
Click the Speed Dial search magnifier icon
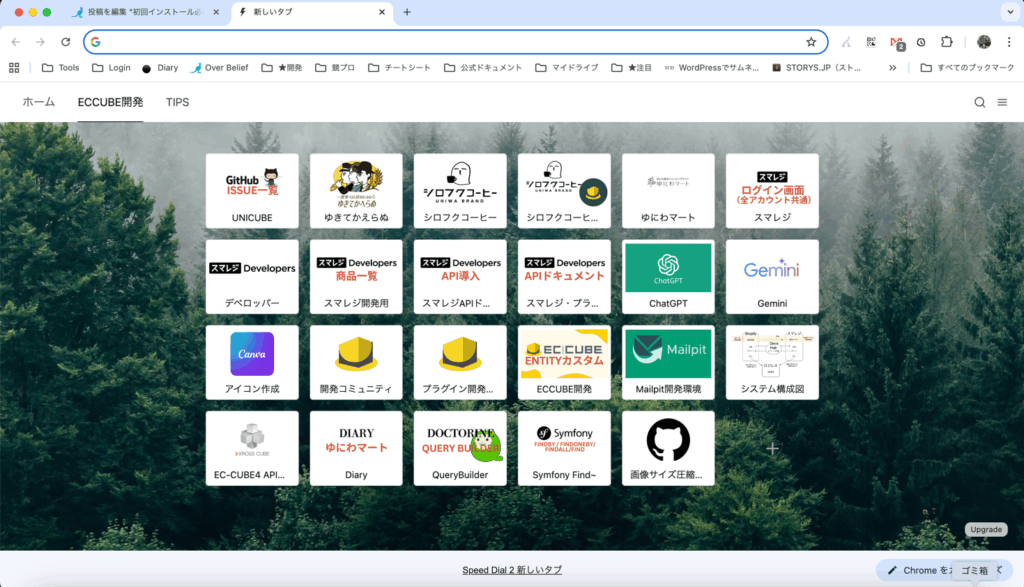click(980, 102)
